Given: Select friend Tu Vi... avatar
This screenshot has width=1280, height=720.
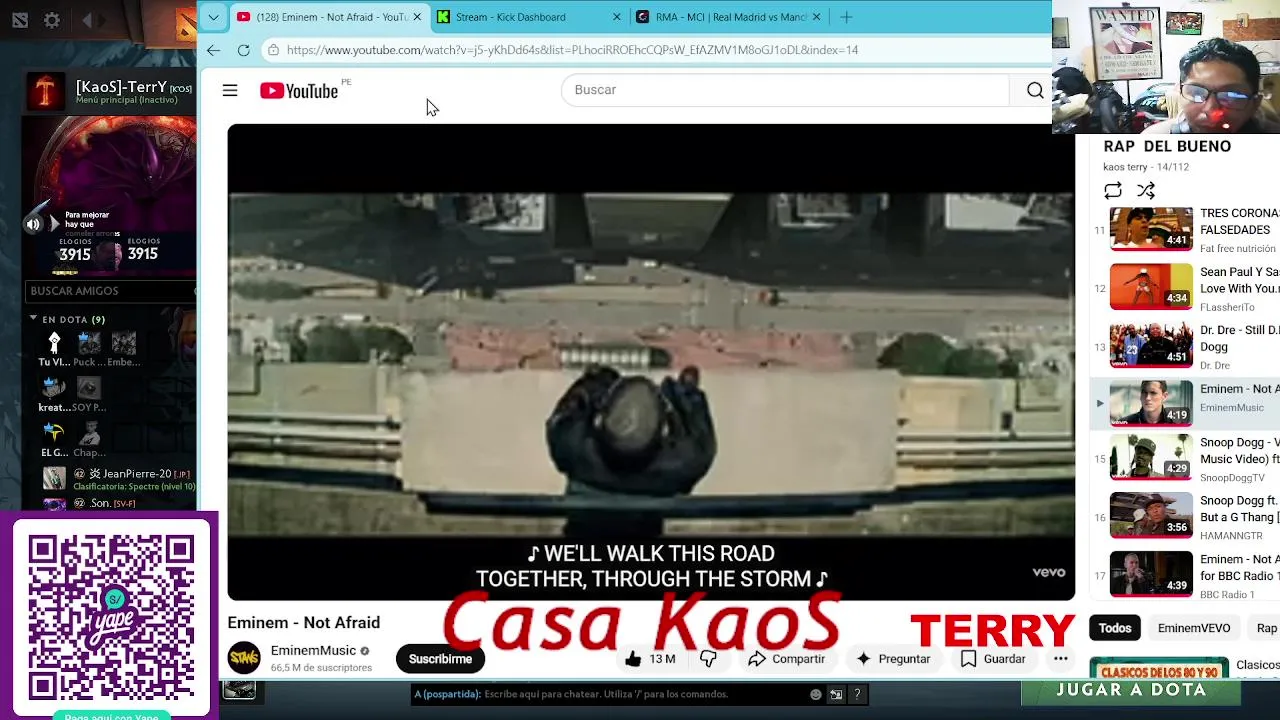Looking at the screenshot, I should [x=54, y=343].
